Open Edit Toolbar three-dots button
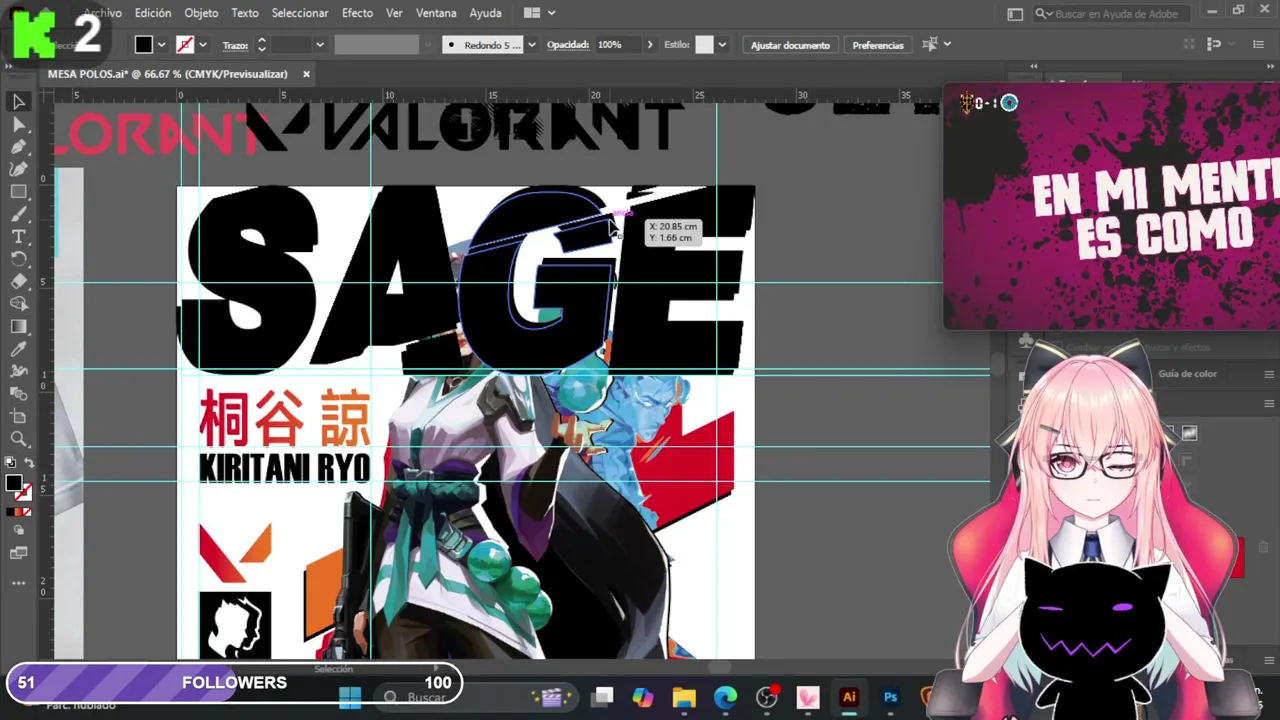This screenshot has width=1280, height=720. (18, 583)
